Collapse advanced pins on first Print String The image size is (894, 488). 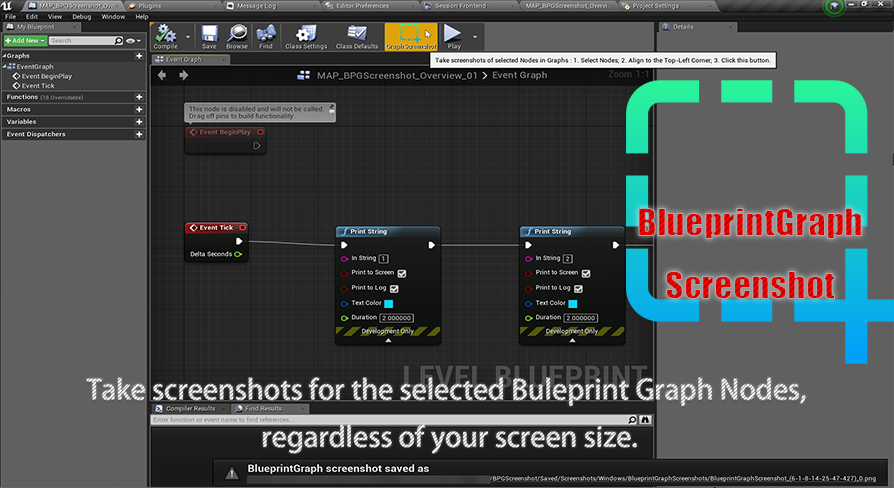(x=388, y=340)
